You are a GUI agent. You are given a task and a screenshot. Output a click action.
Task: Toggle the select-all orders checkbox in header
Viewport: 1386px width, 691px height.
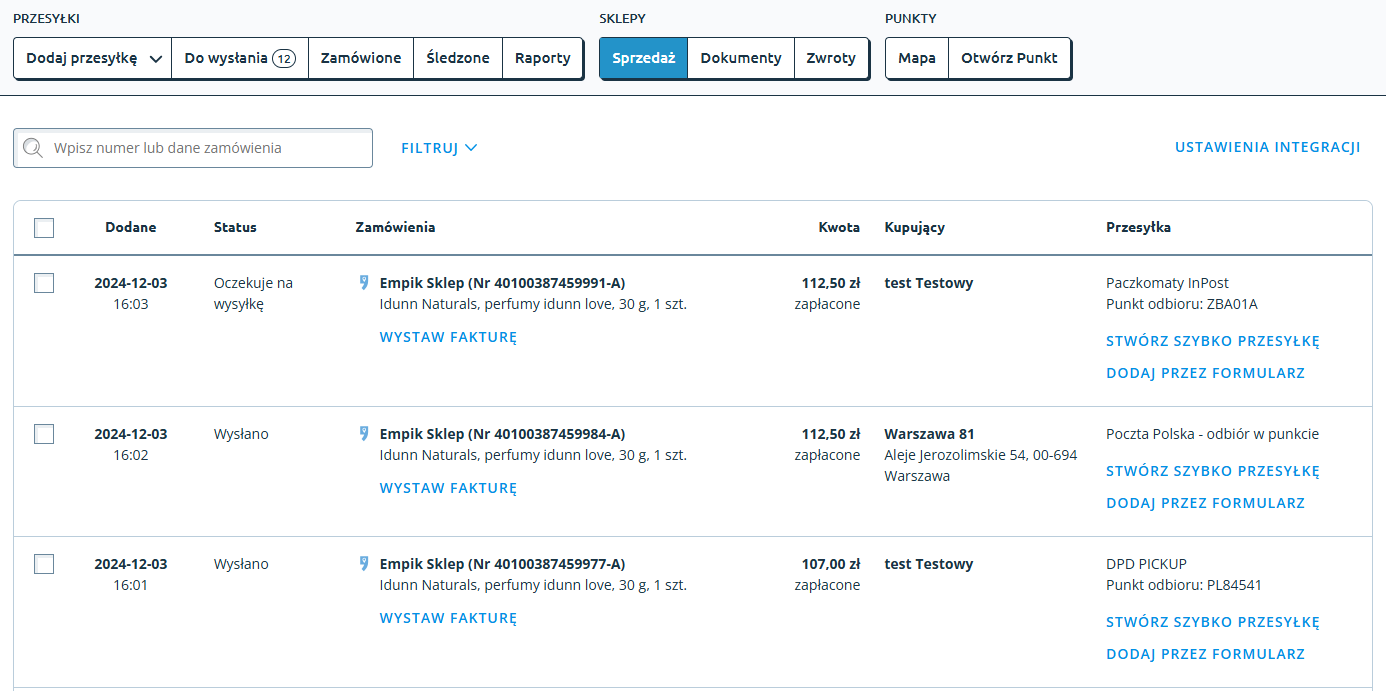click(x=44, y=228)
